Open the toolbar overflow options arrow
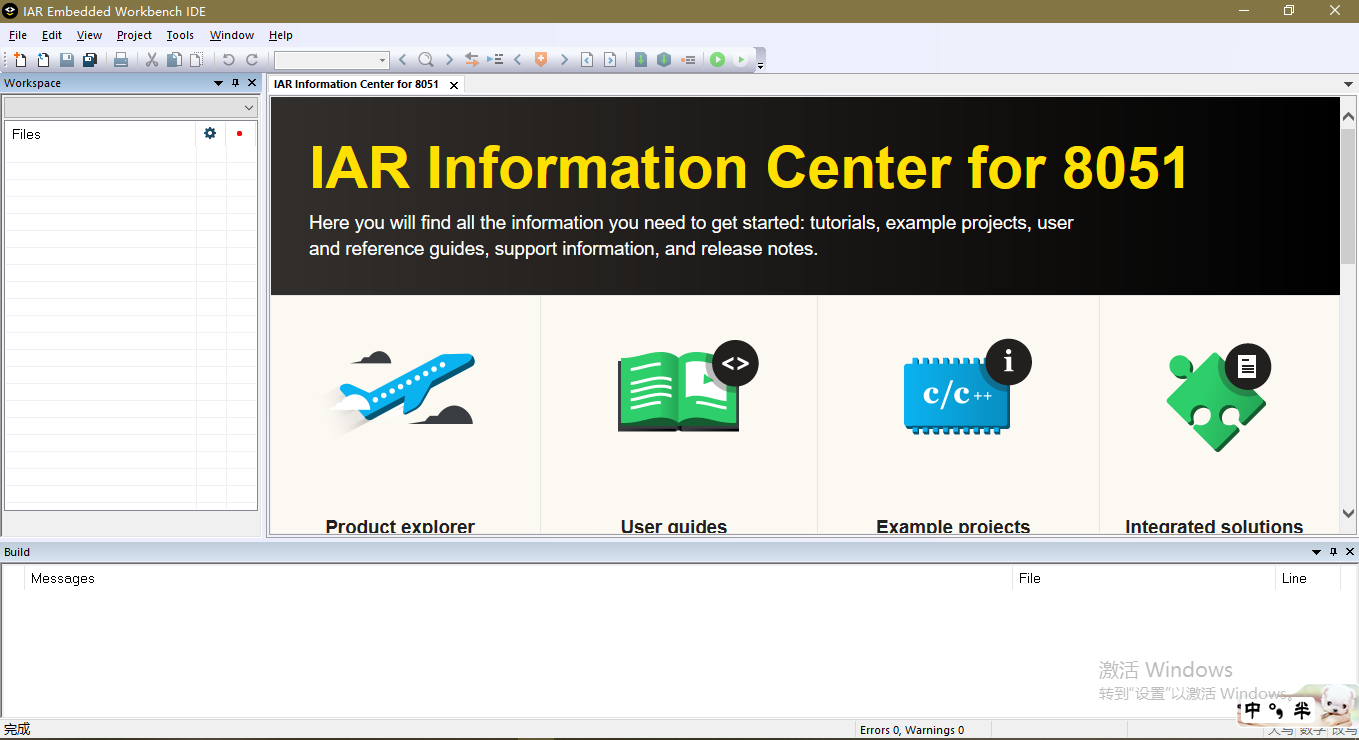 click(x=760, y=65)
